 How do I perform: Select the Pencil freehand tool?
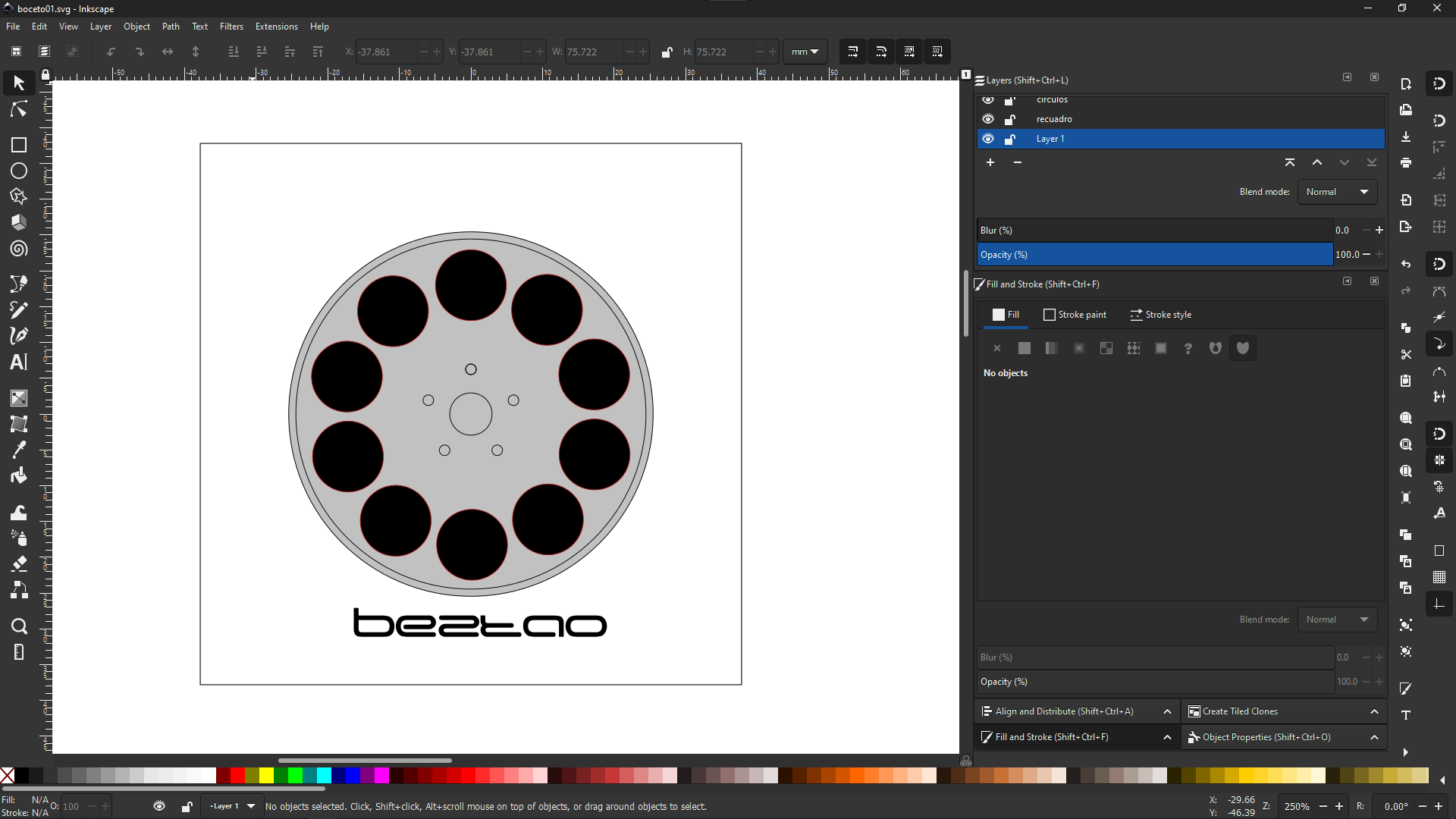click(x=19, y=309)
